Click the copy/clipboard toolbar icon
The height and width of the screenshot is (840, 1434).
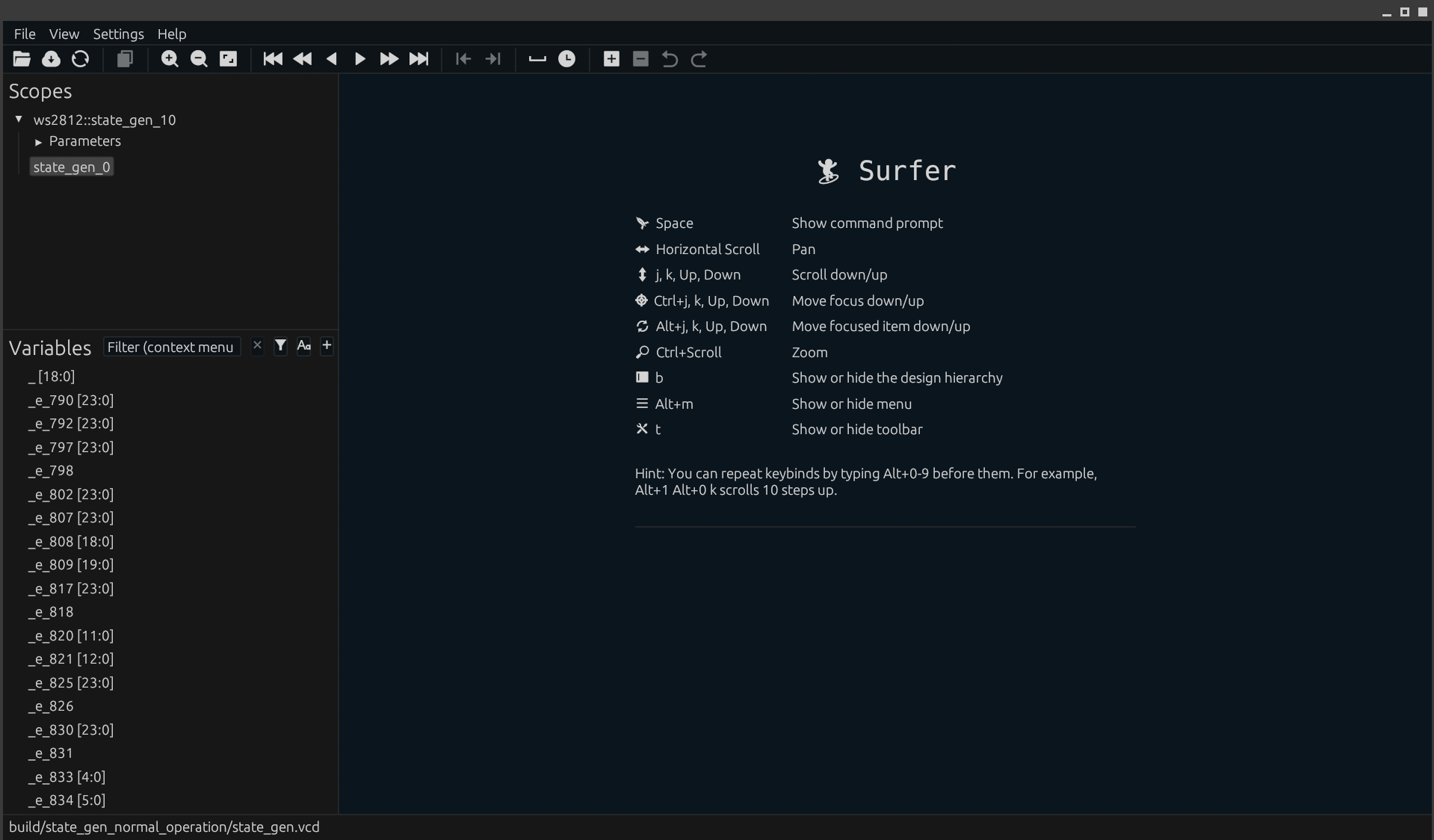[x=125, y=59]
